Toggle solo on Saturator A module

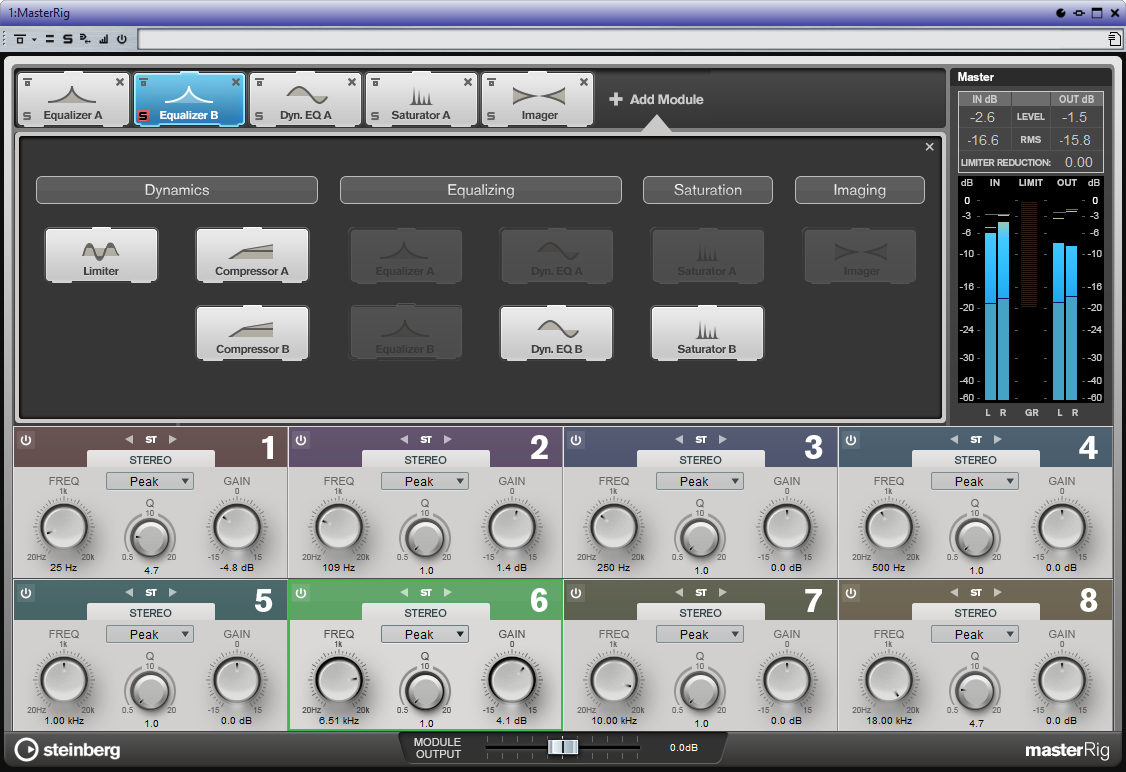[x=375, y=116]
